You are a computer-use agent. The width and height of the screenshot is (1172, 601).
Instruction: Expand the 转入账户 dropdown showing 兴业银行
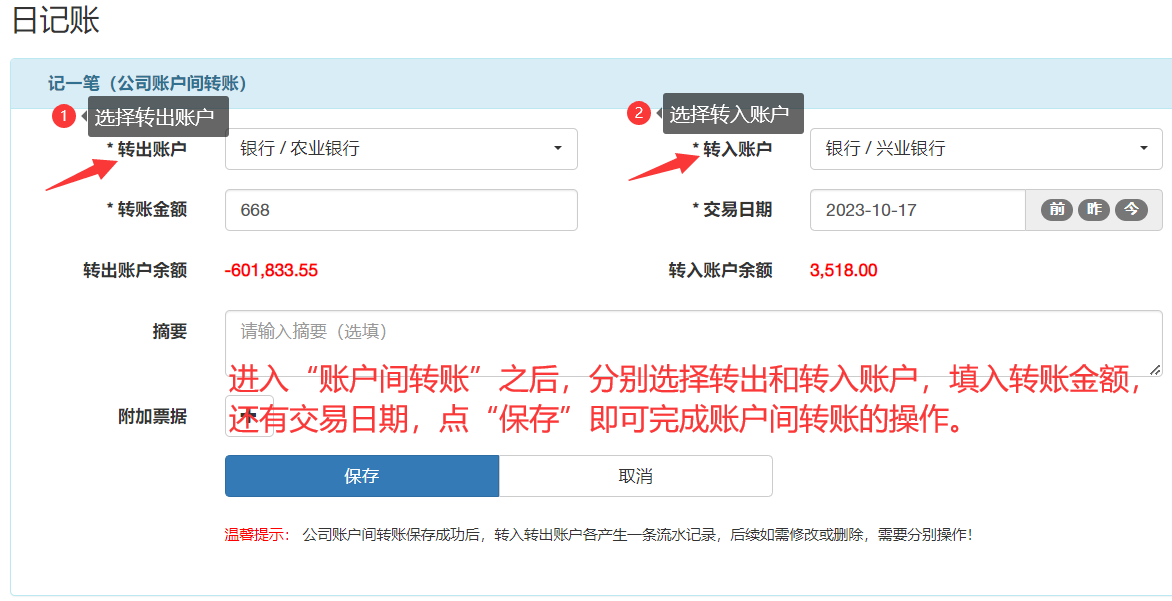[x=985, y=149]
